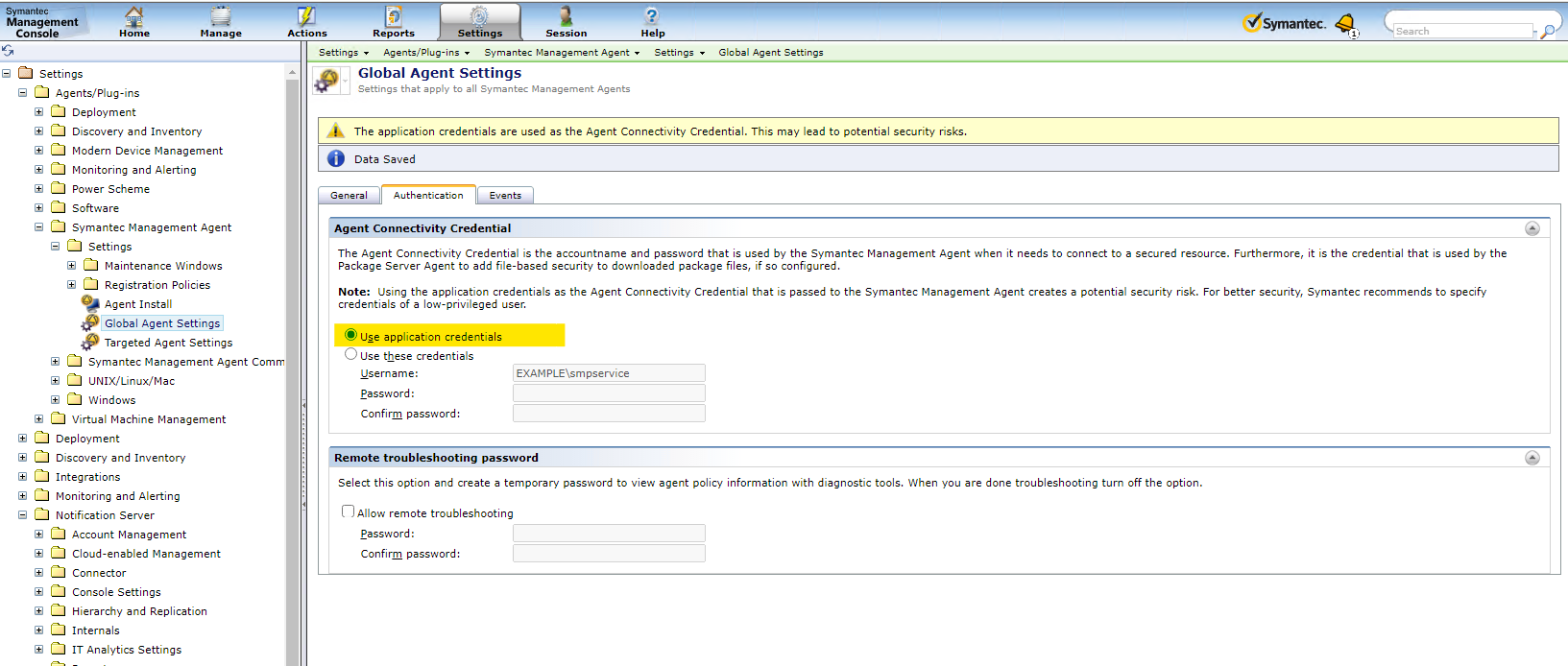
Task: Expand the UNIX/Linux/Mac node
Action: click(56, 381)
